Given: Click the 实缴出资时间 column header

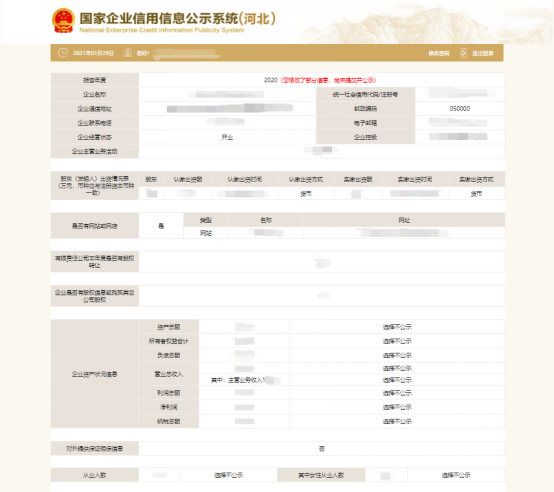Looking at the screenshot, I should tap(415, 179).
